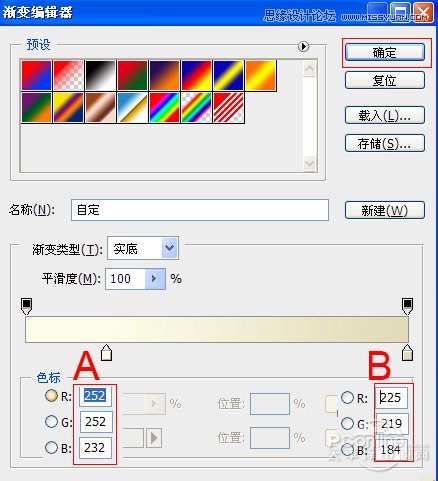The height and width of the screenshot is (481, 438).
Task: Click the 复位 reset button
Action: (x=385, y=80)
